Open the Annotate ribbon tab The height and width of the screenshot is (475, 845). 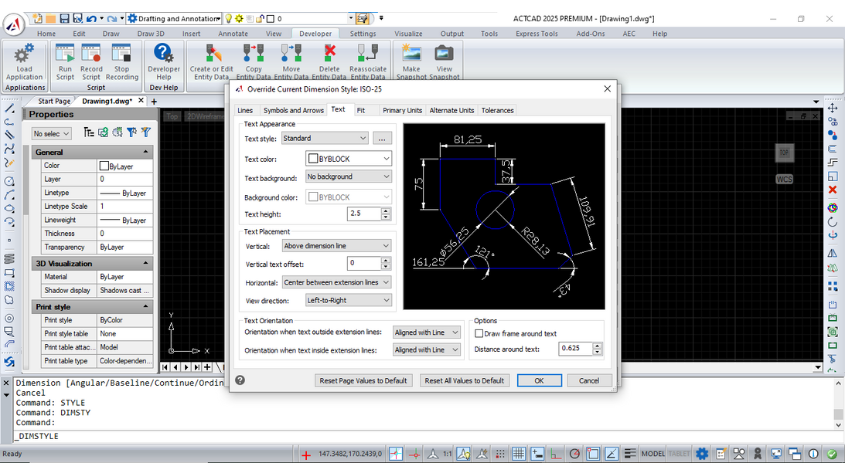[233, 33]
